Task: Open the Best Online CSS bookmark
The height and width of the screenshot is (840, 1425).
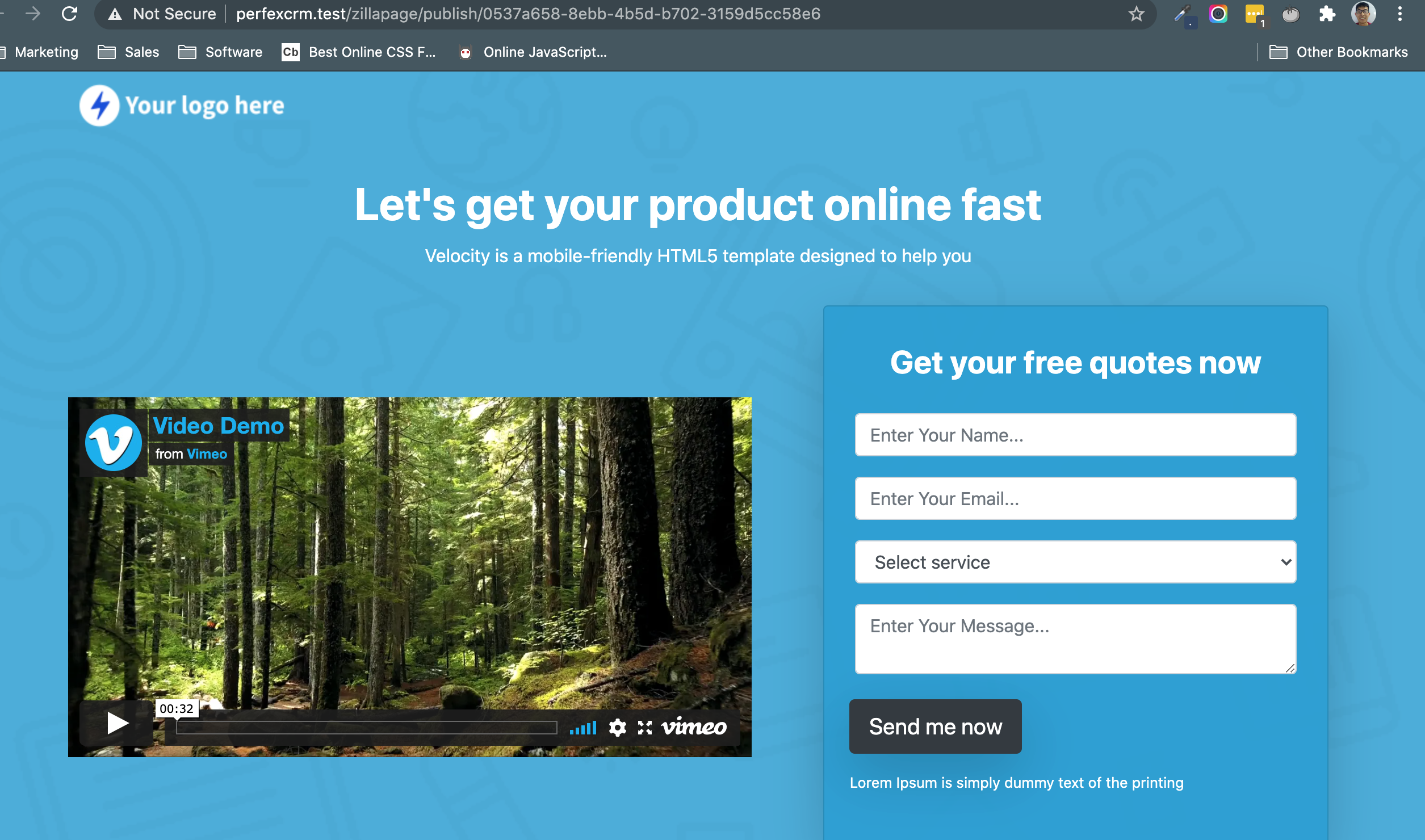Action: [x=359, y=52]
